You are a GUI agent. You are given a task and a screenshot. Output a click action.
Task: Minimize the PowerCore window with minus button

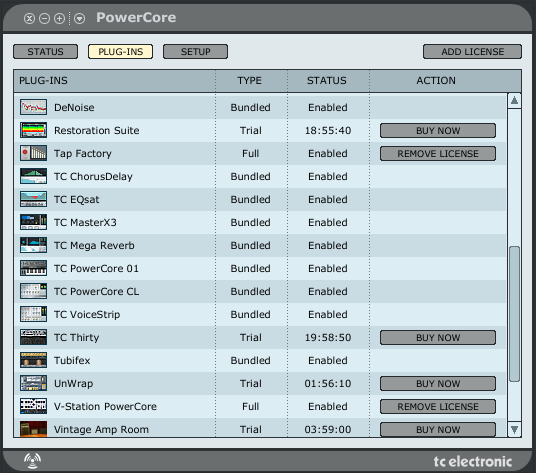coord(44,18)
